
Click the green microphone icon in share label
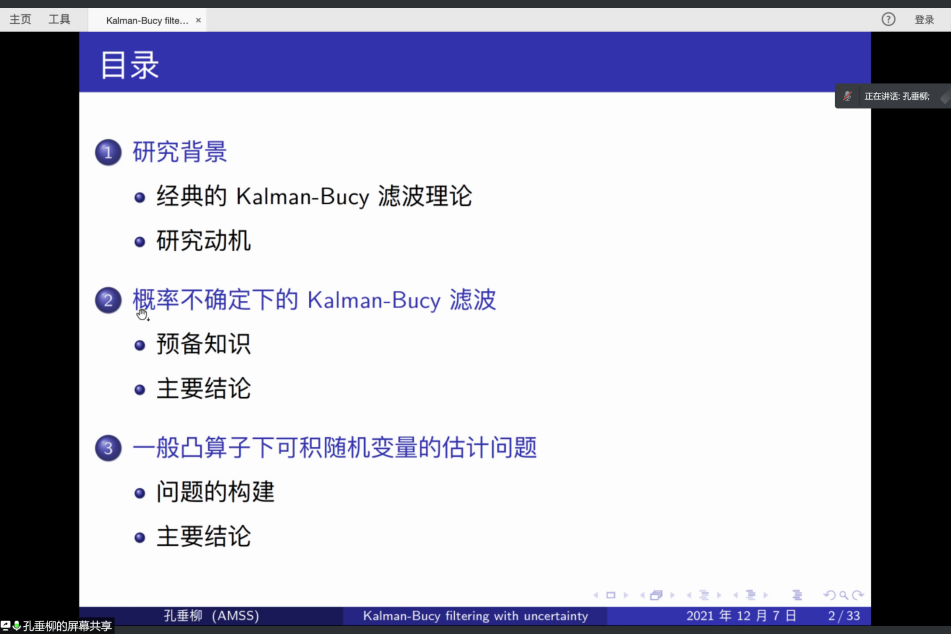[x=17, y=626]
